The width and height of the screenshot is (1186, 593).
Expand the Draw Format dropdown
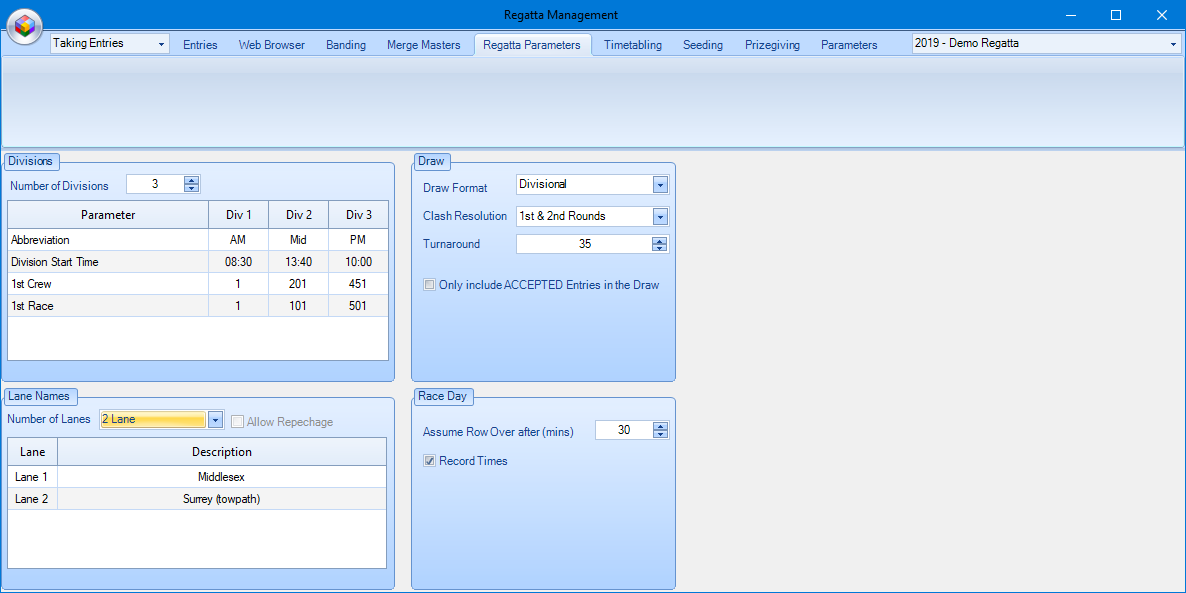[660, 184]
